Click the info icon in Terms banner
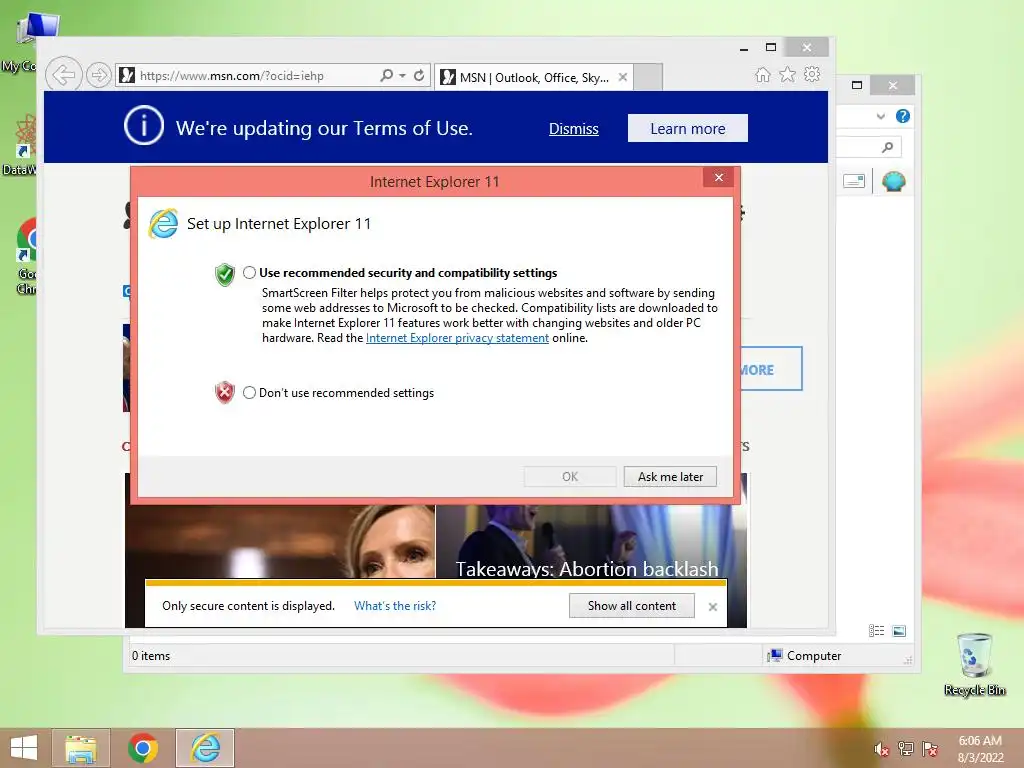Screen dimensions: 1024x768 point(144,125)
